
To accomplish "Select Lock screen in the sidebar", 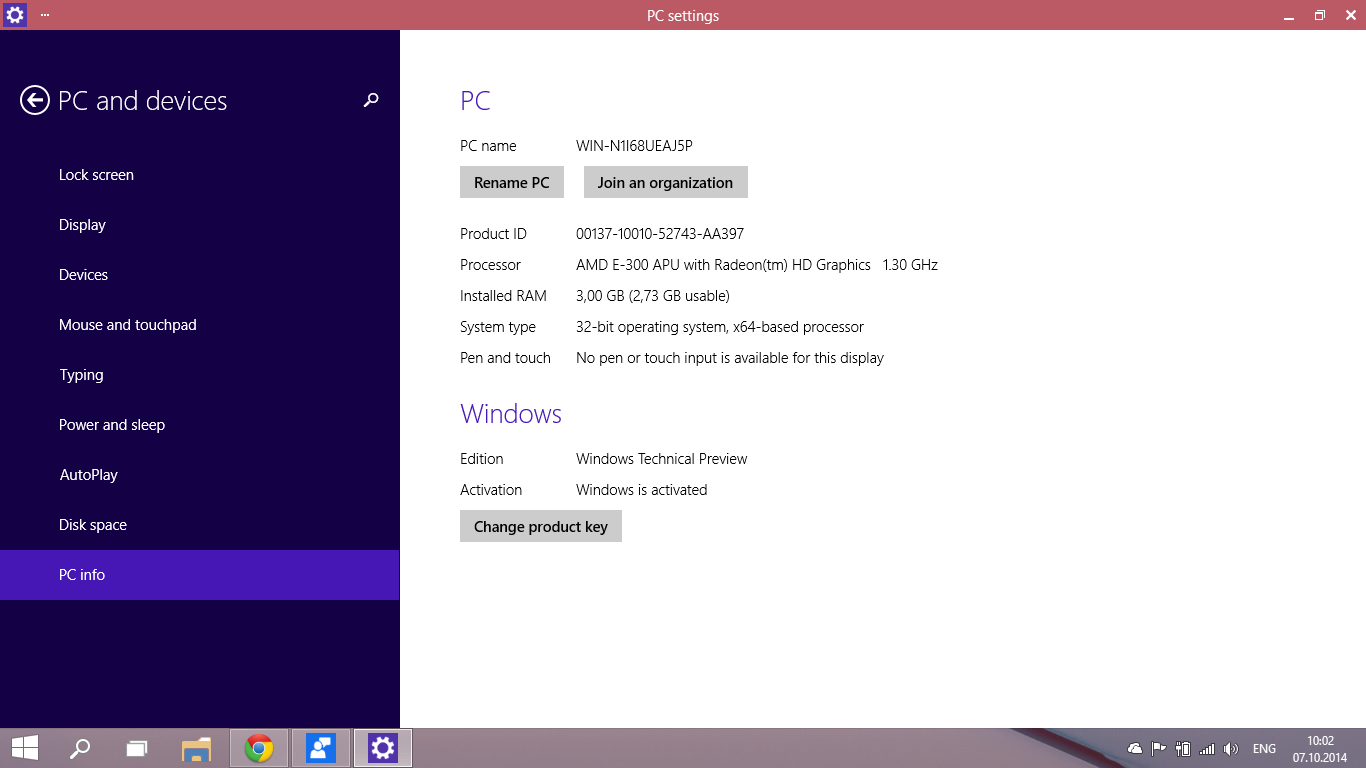I will pyautogui.click(x=96, y=175).
